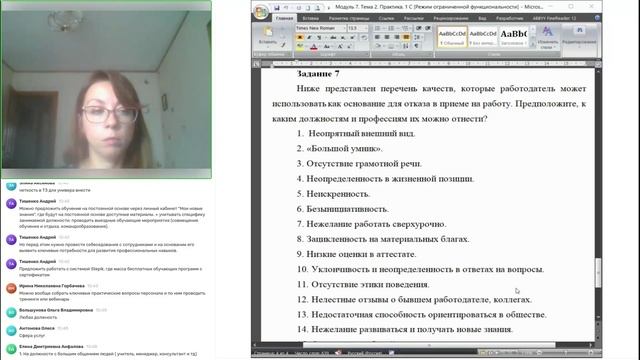Open the line spacing dropdown
Viewport: 640px width, 360px height.
tap(418, 37)
